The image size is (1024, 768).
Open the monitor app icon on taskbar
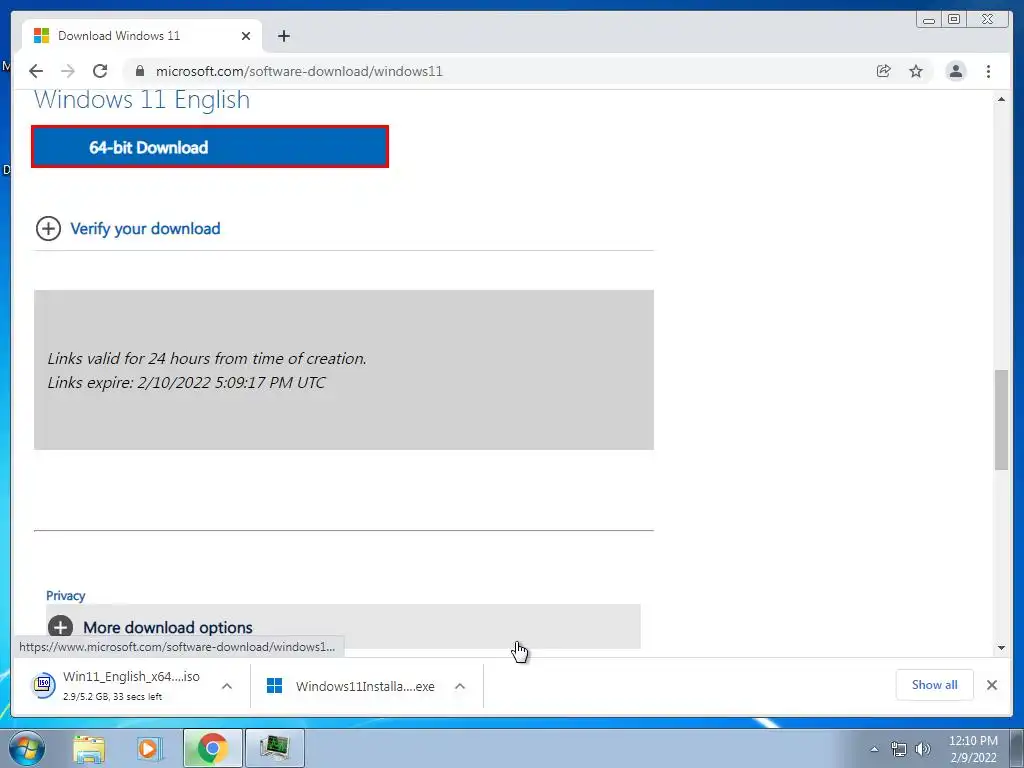point(274,748)
